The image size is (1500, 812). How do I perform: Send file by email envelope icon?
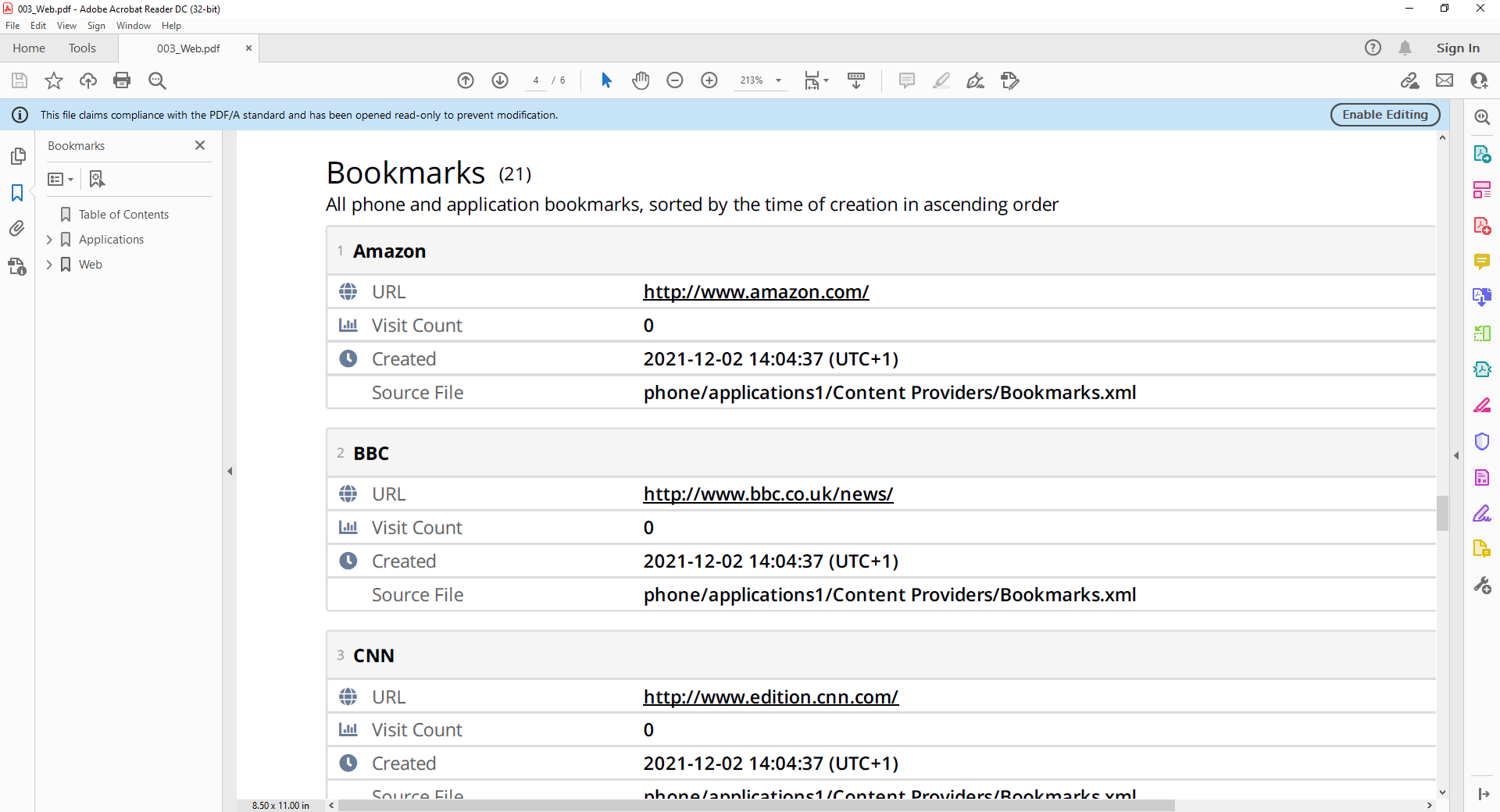coord(1445,80)
